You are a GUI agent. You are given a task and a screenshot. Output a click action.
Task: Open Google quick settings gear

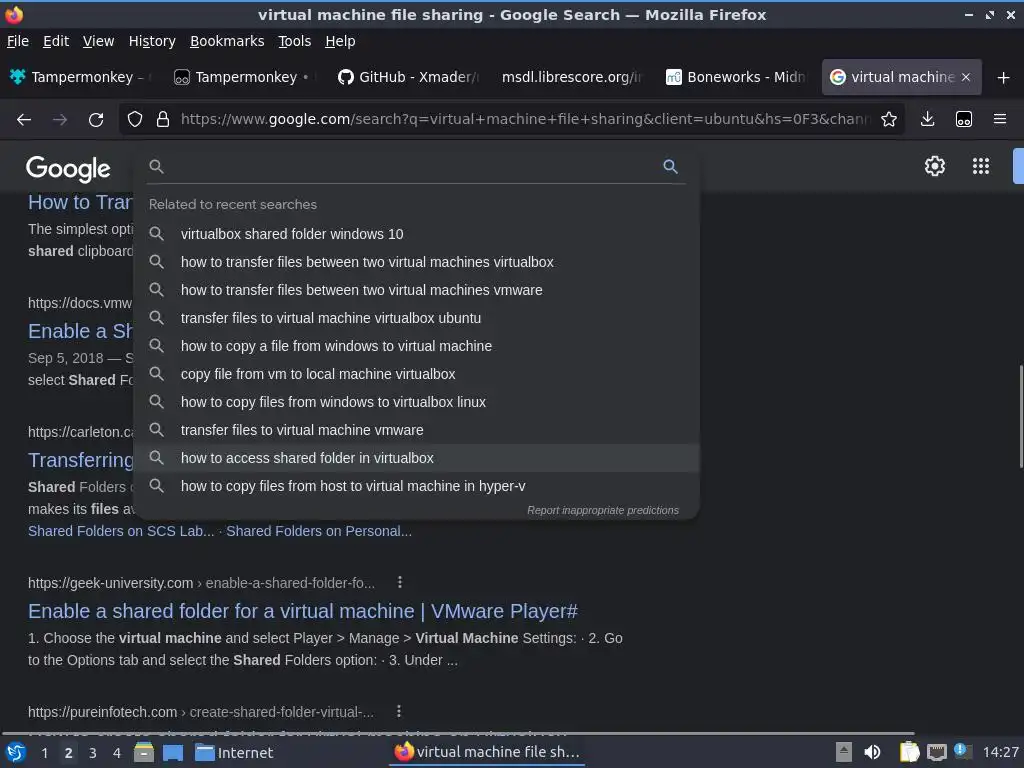[x=935, y=166]
